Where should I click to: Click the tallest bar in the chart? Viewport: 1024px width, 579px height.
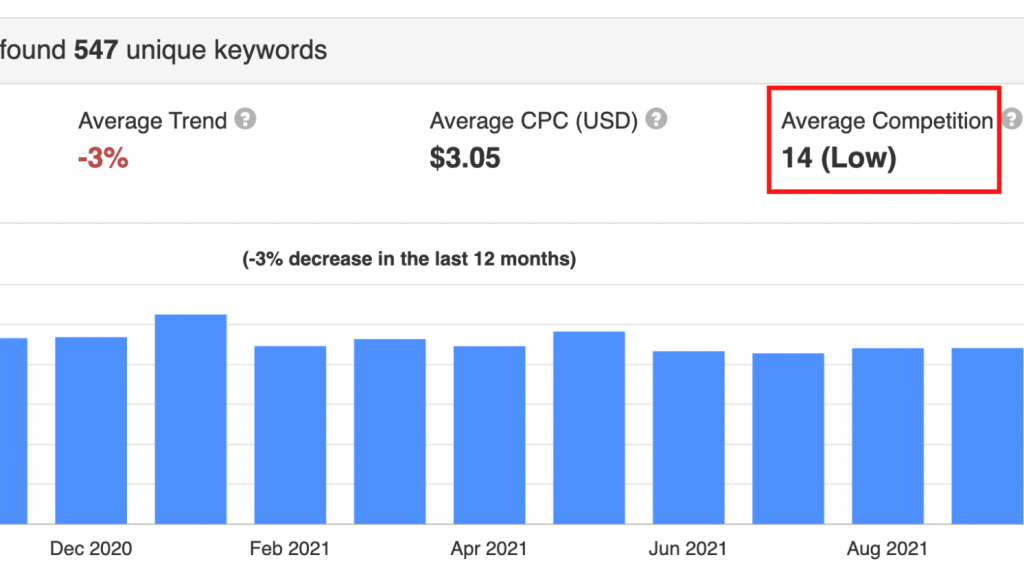tap(191, 420)
